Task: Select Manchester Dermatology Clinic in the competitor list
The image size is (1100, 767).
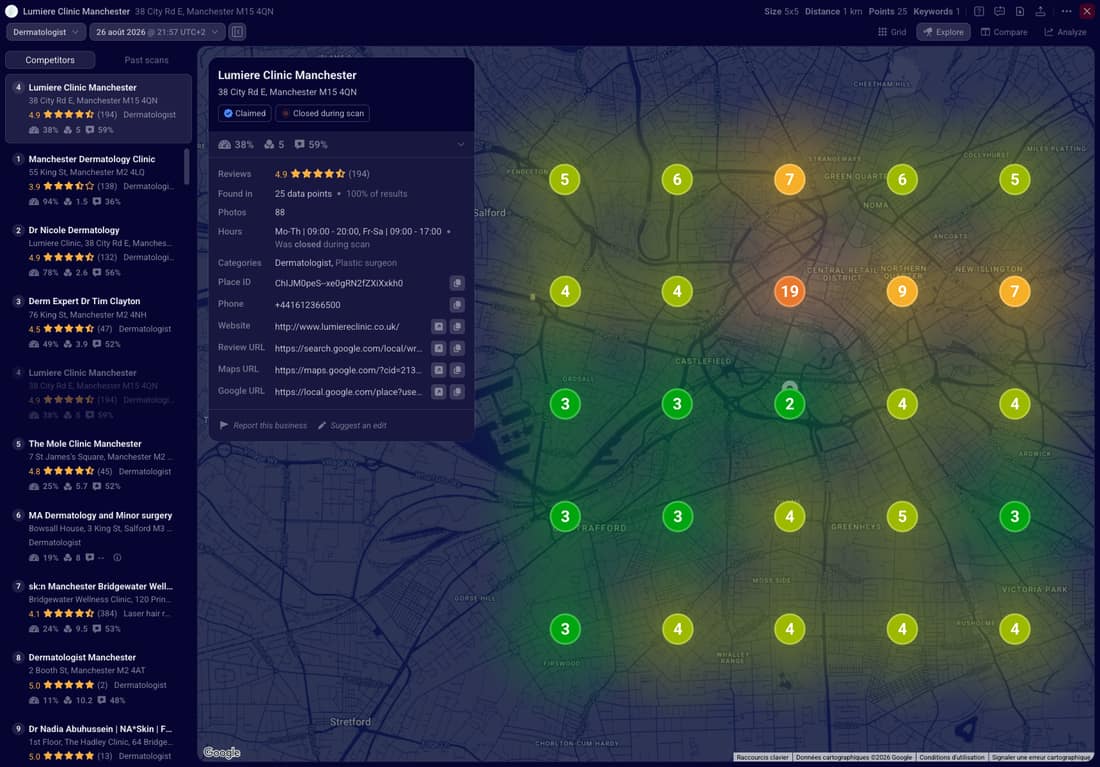Action: 97,180
